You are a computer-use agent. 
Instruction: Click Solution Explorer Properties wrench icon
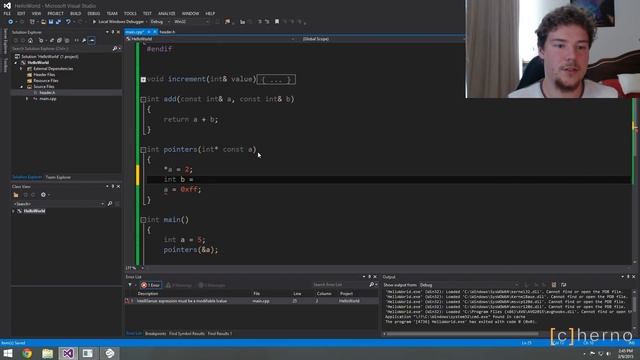pos(84,40)
